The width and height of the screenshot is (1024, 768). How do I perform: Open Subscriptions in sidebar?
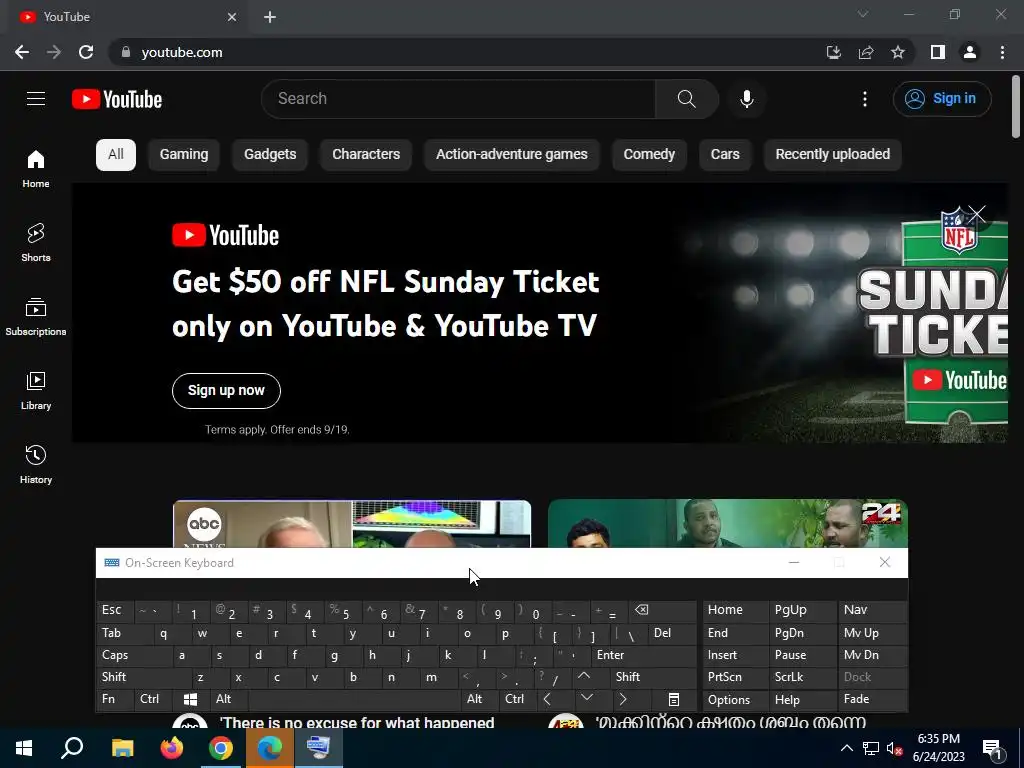point(36,316)
